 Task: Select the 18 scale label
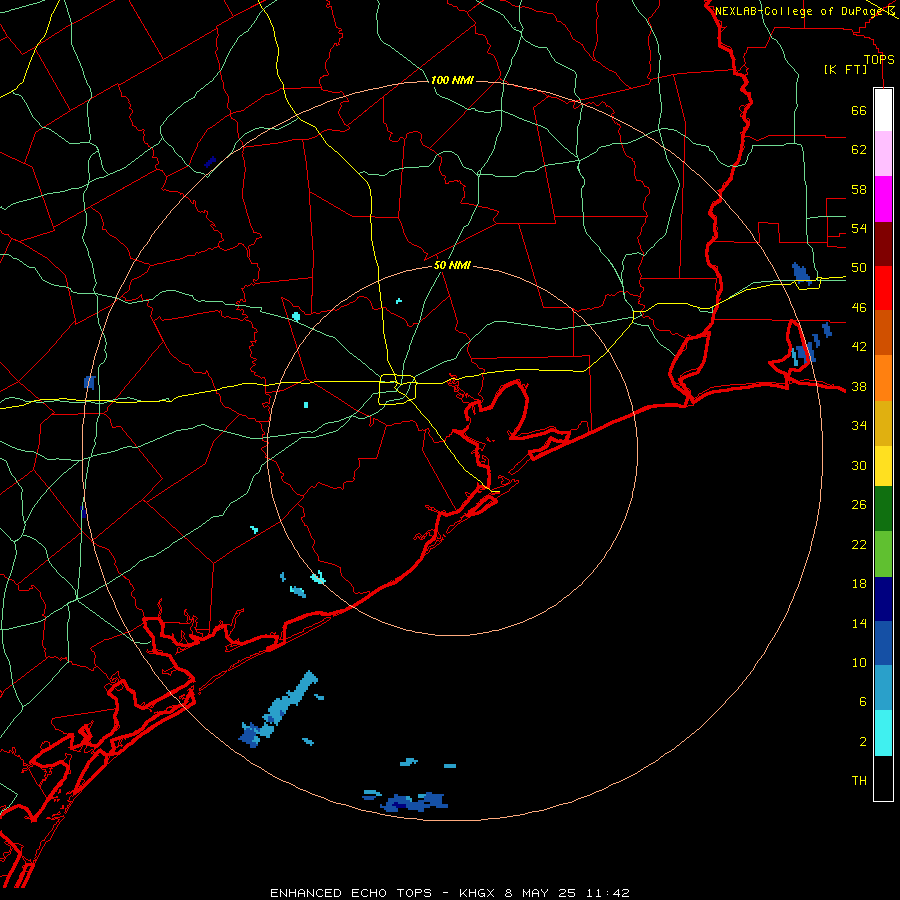pyautogui.click(x=859, y=584)
